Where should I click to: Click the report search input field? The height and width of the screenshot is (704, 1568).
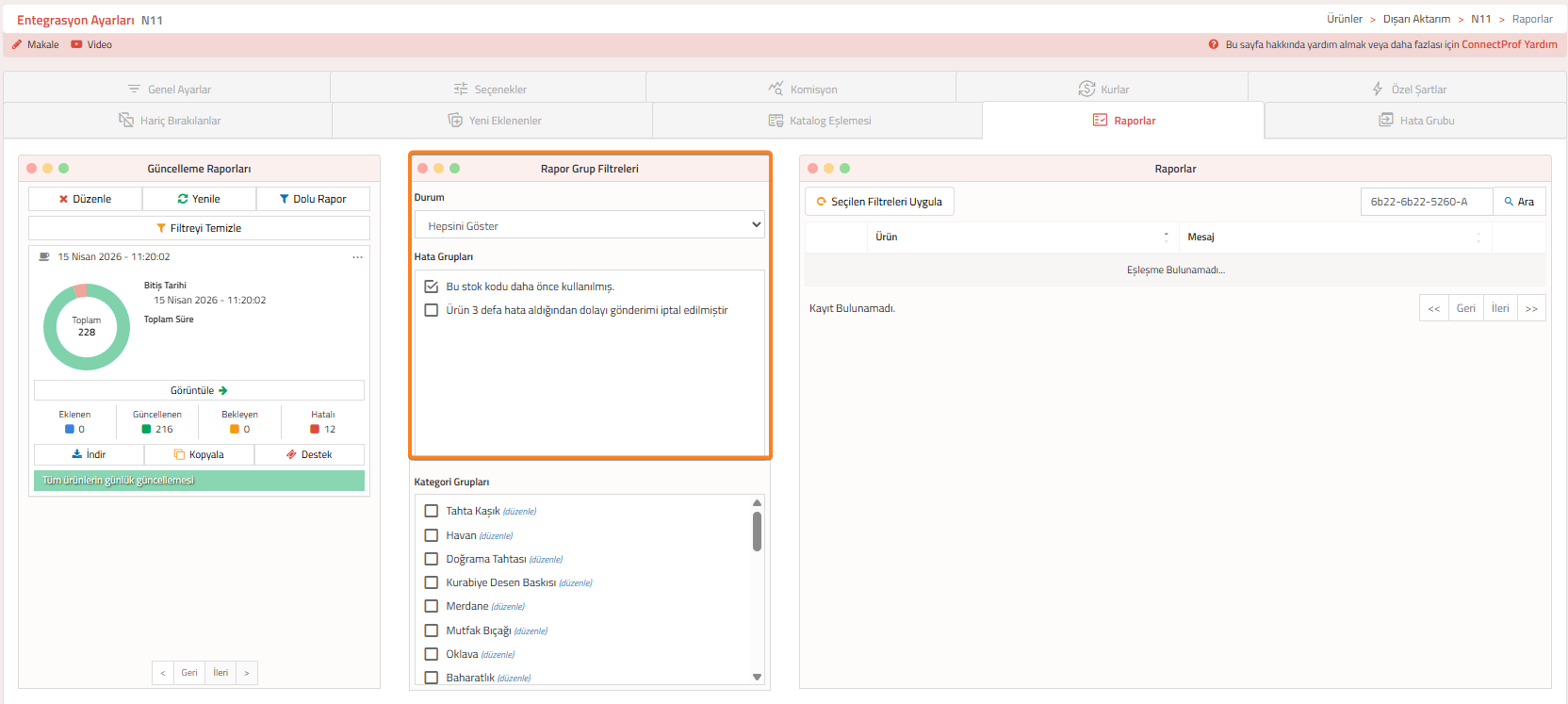pyautogui.click(x=1426, y=202)
